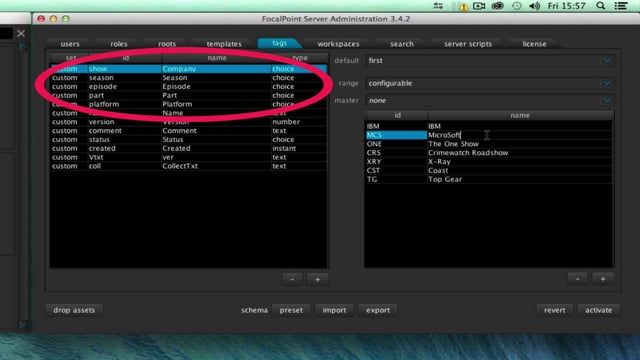Click the schema preset button
Viewport: 640px width, 360px height.
pos(291,310)
